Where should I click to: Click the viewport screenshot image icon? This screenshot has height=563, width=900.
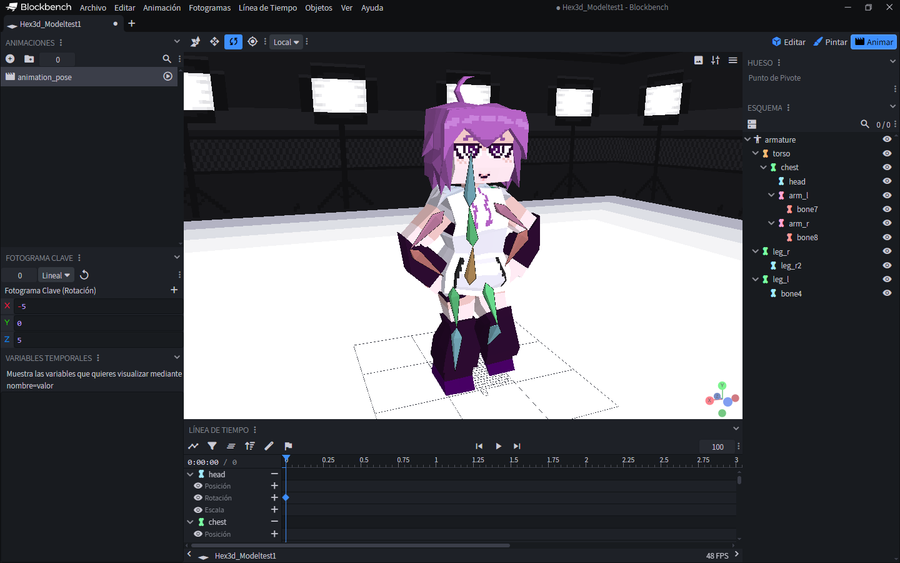tap(699, 60)
